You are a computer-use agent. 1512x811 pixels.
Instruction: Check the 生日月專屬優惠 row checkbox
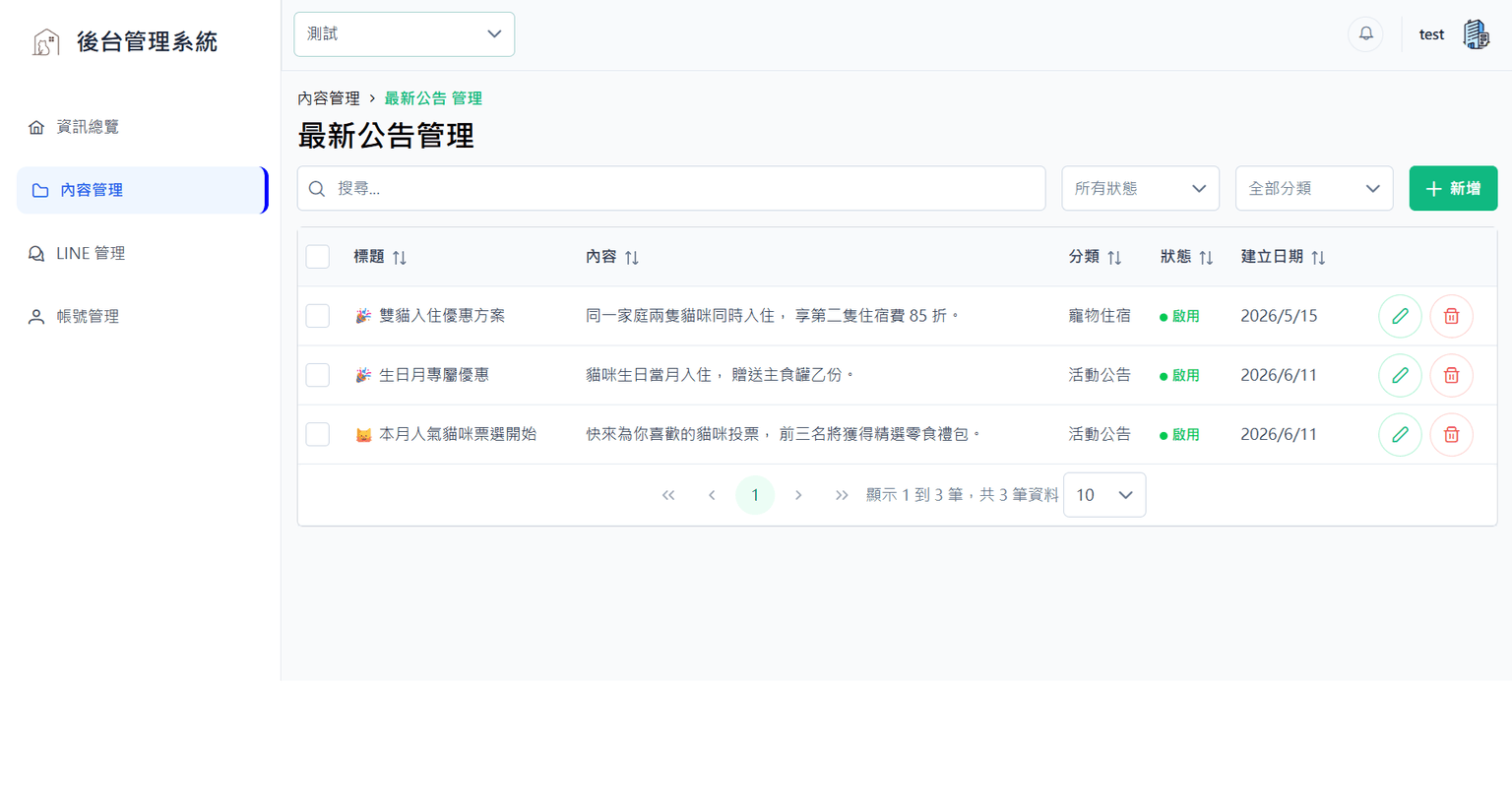318,375
